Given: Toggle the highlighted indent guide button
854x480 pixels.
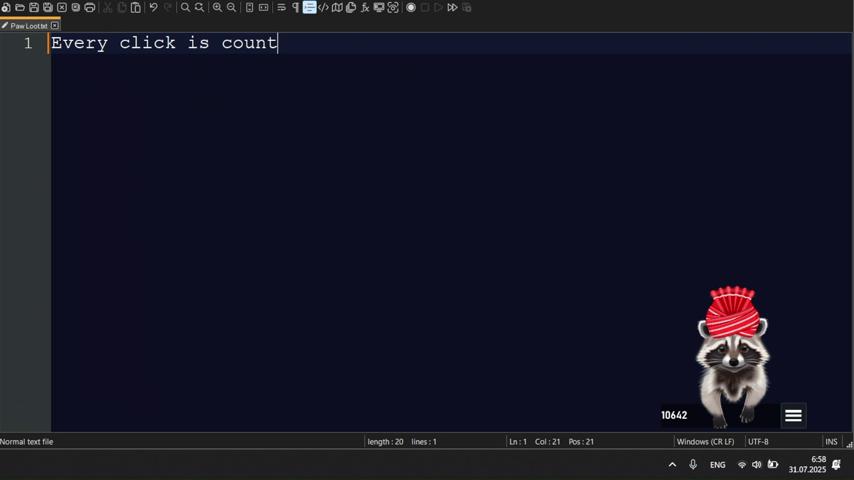Looking at the screenshot, I should click(309, 7).
